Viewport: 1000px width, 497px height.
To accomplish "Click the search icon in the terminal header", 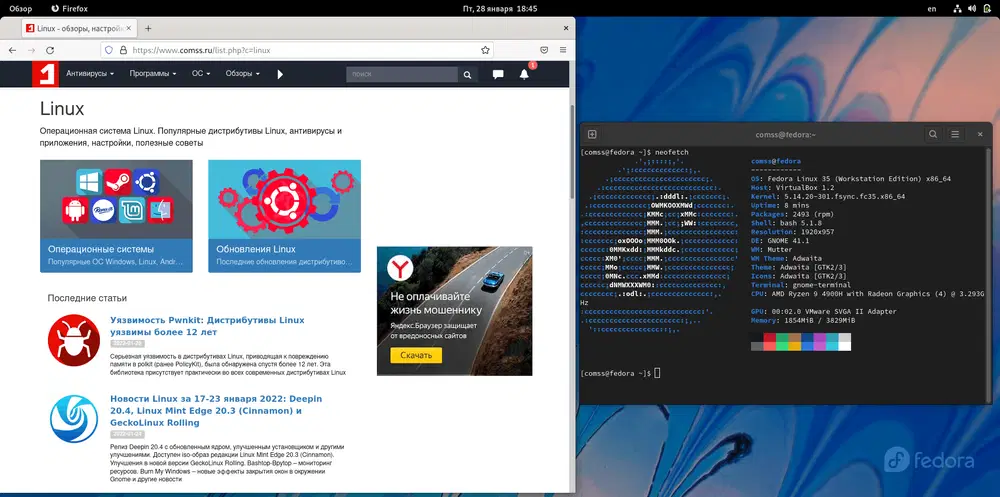I will [x=932, y=134].
